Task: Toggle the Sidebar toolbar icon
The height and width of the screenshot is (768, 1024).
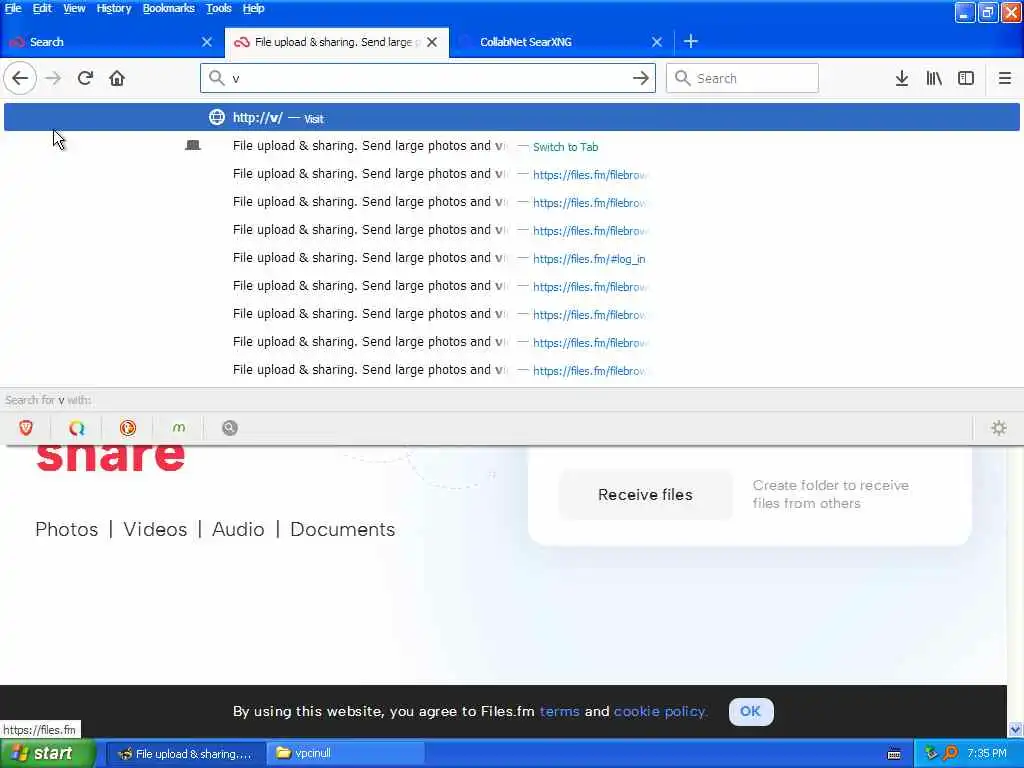Action: (x=966, y=78)
